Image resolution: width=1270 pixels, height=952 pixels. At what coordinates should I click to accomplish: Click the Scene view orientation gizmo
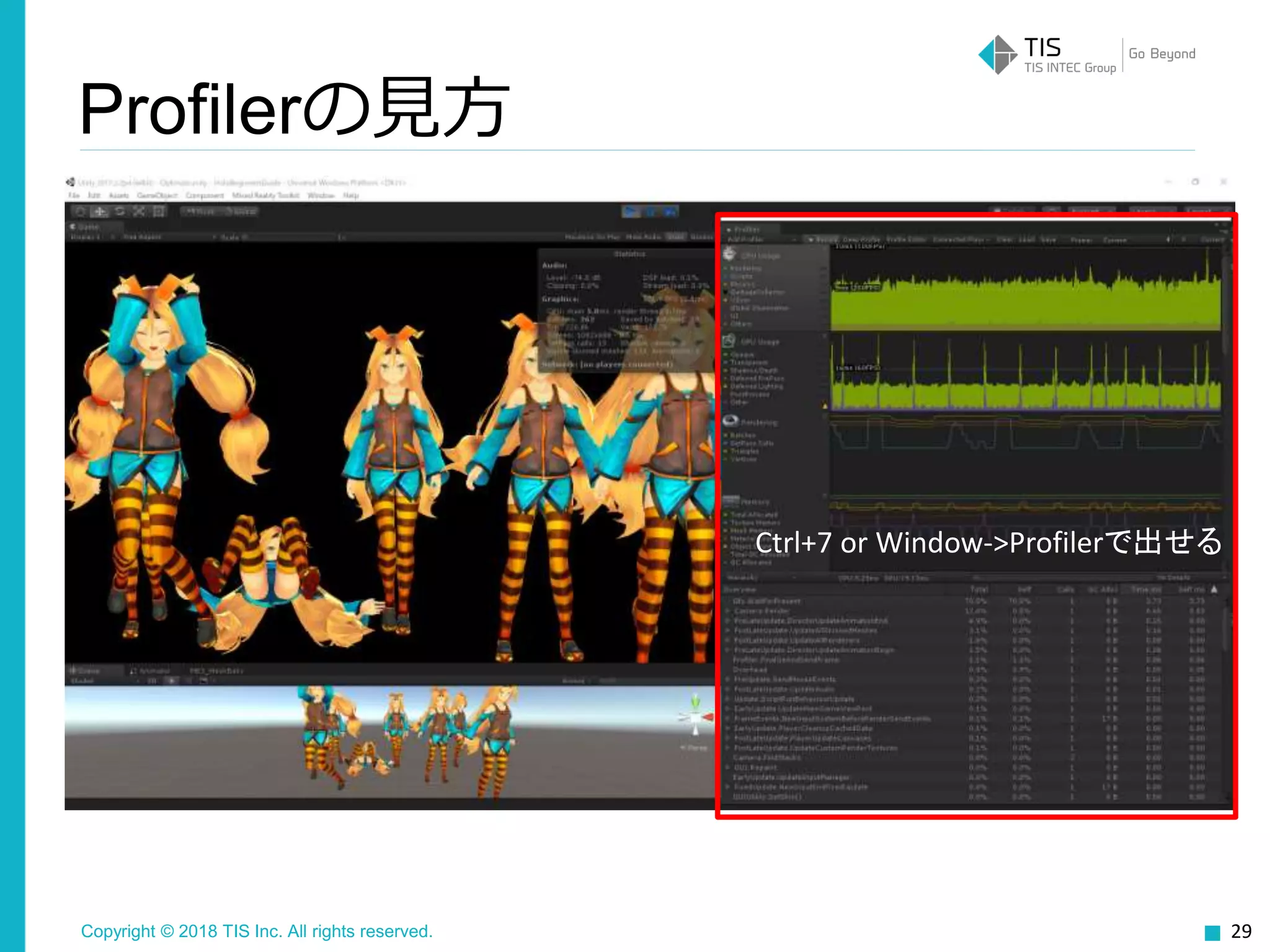696,717
